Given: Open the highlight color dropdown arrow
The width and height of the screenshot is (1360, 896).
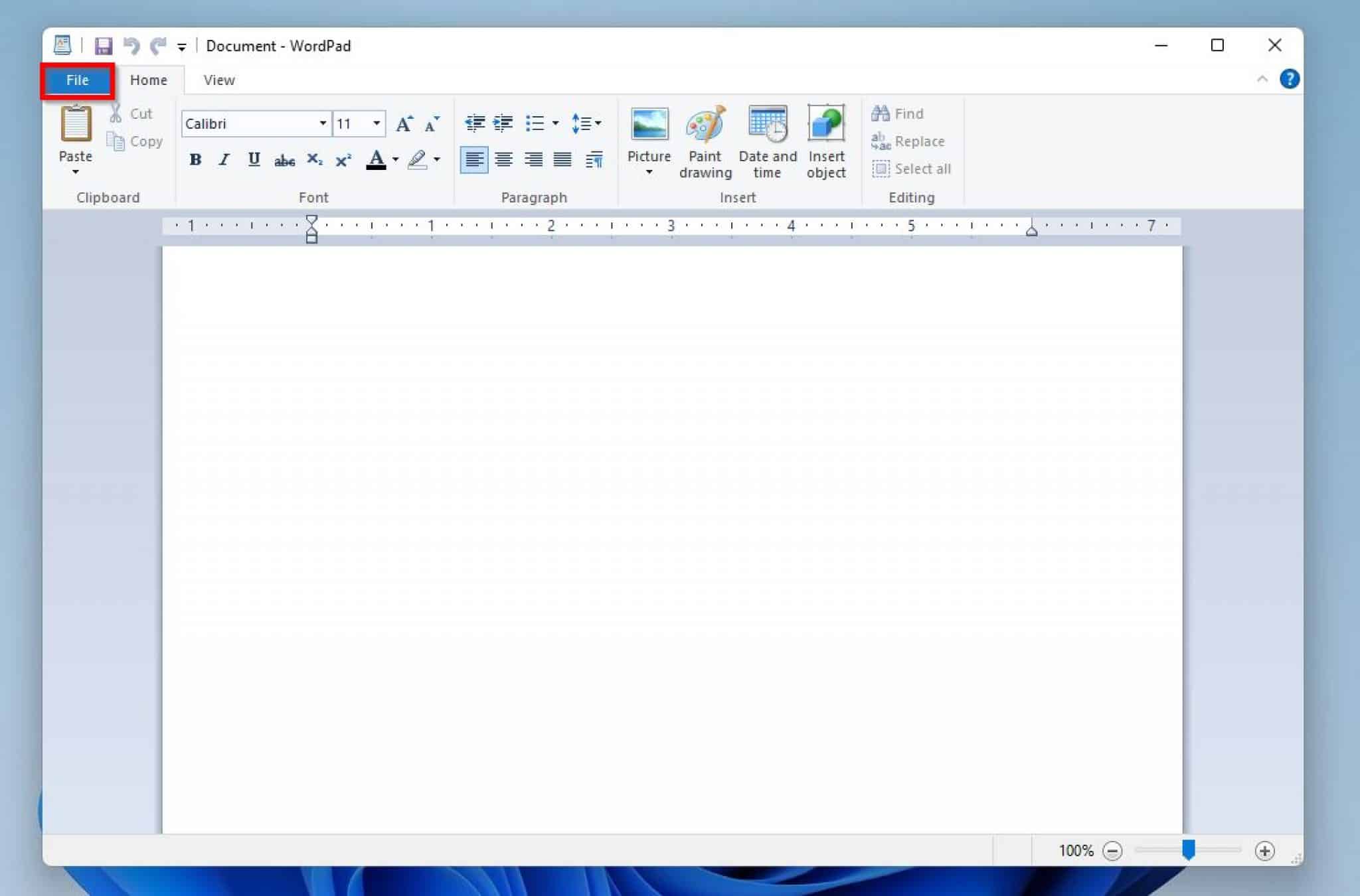Looking at the screenshot, I should pos(437,159).
